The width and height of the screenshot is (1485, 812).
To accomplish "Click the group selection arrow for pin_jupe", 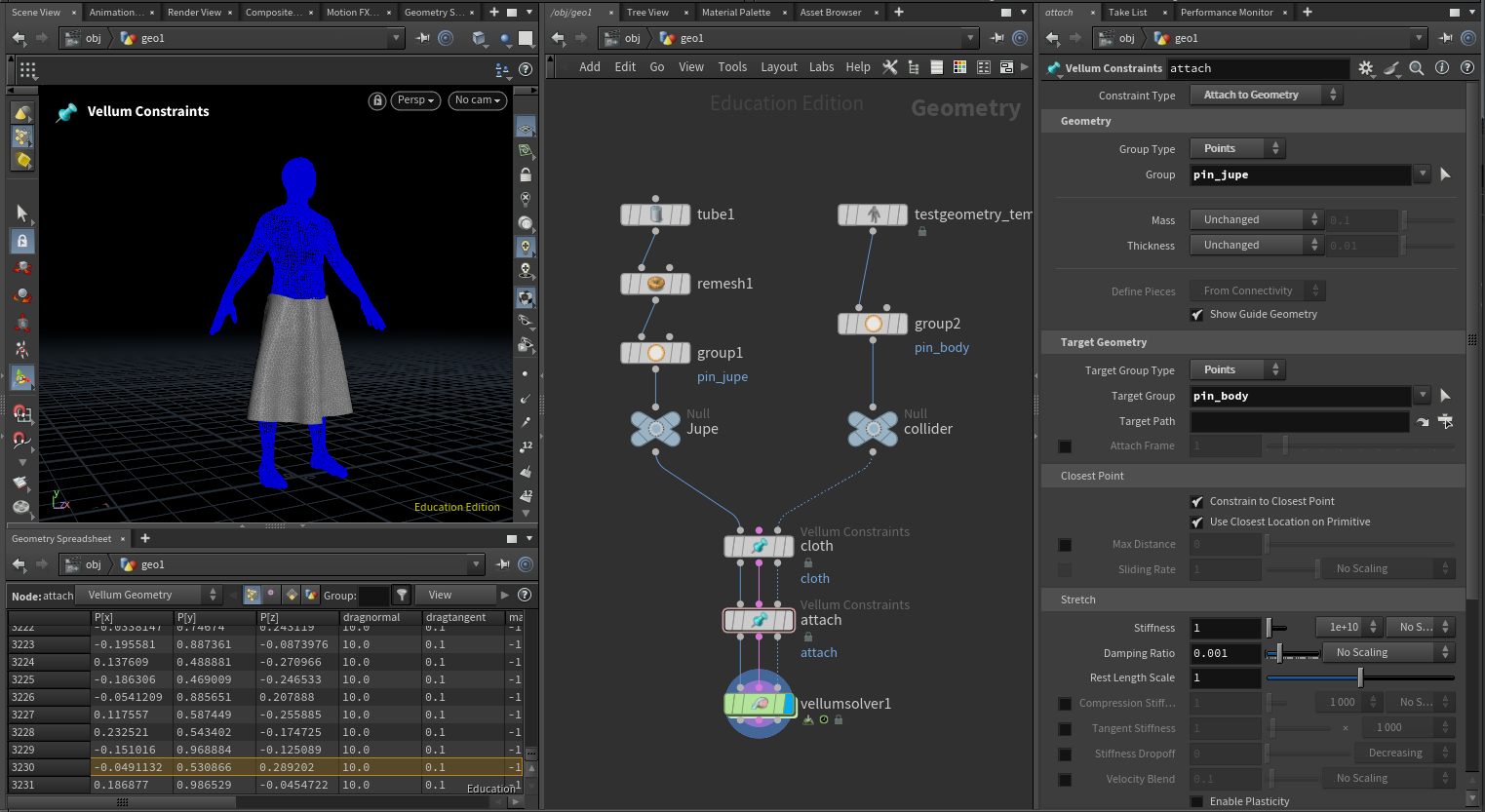I will 1445,174.
